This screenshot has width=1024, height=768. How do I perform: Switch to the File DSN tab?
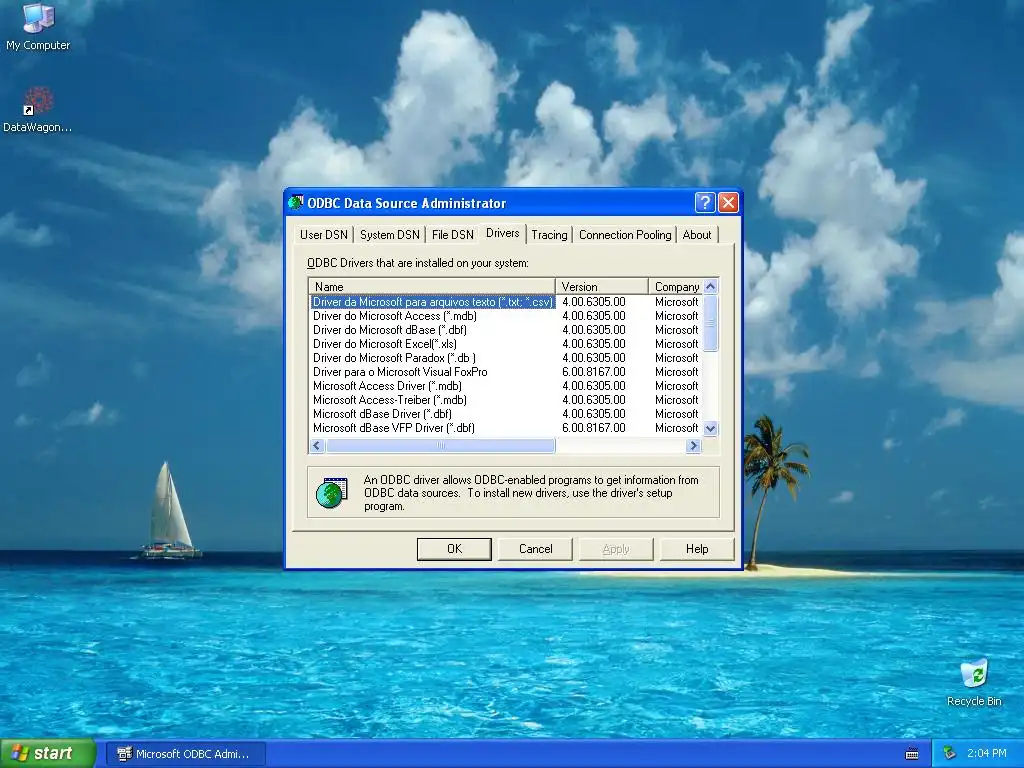point(453,235)
